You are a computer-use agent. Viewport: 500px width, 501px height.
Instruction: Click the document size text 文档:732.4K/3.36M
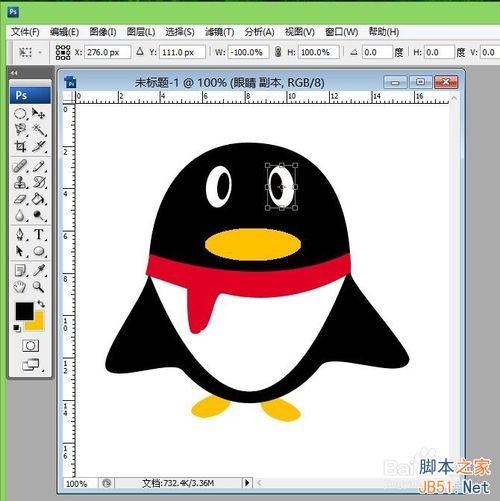tap(178, 483)
